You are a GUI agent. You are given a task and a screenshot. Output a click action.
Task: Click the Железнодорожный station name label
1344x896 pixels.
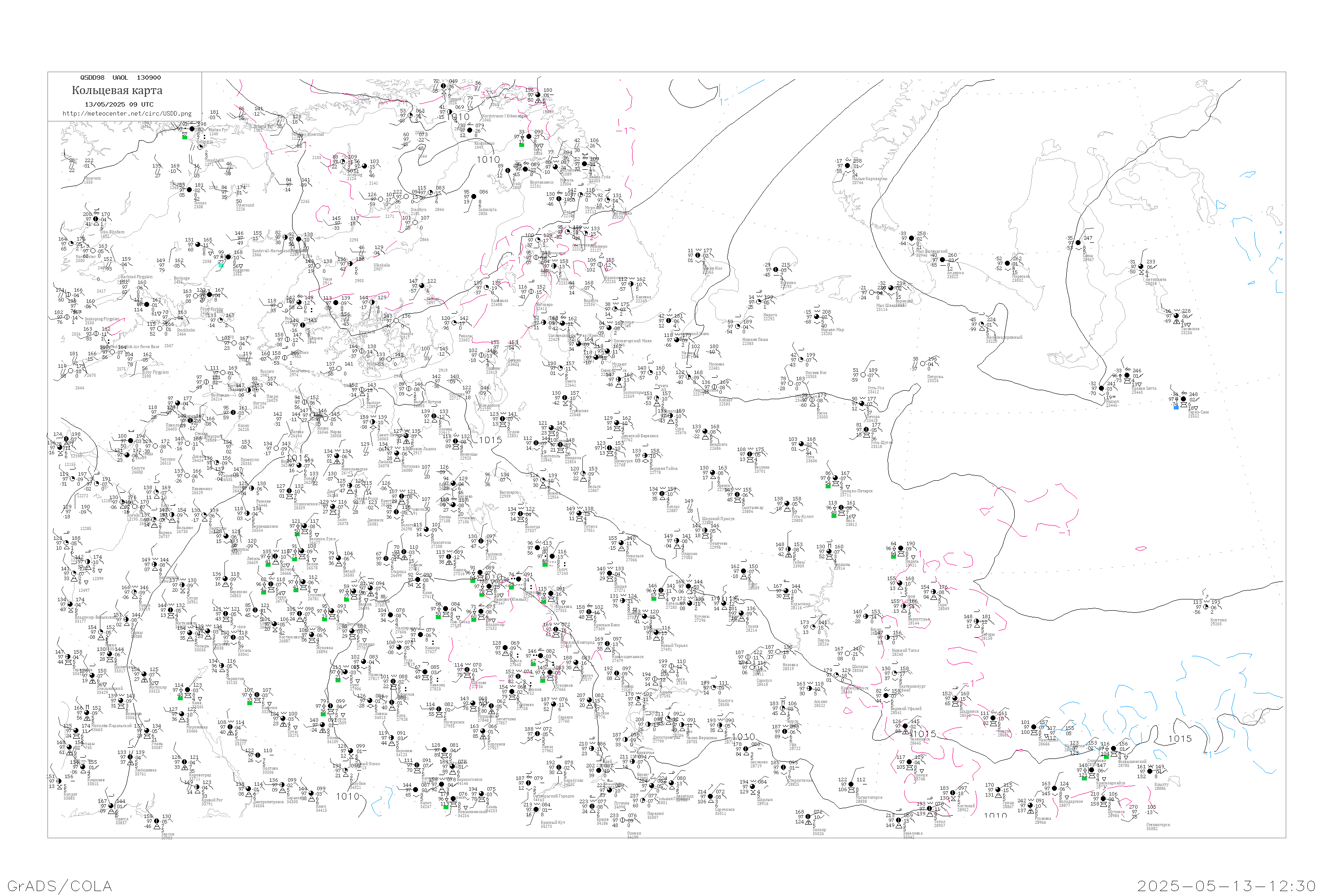[x=1004, y=337]
